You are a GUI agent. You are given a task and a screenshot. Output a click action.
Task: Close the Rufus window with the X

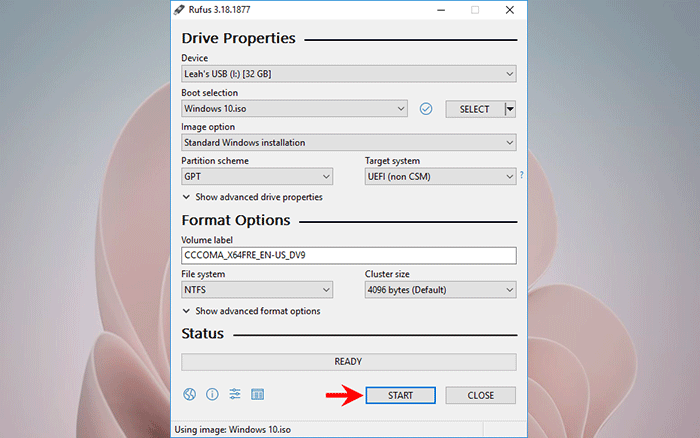[x=509, y=10]
